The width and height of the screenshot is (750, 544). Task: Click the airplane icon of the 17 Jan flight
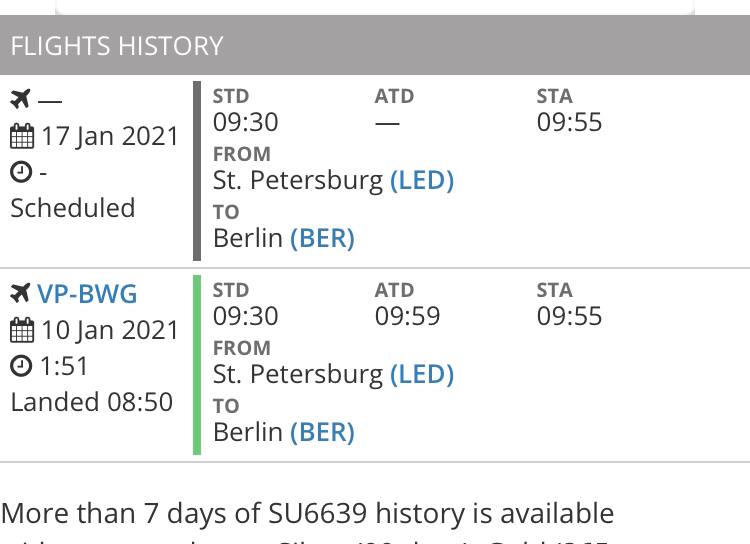(21, 99)
